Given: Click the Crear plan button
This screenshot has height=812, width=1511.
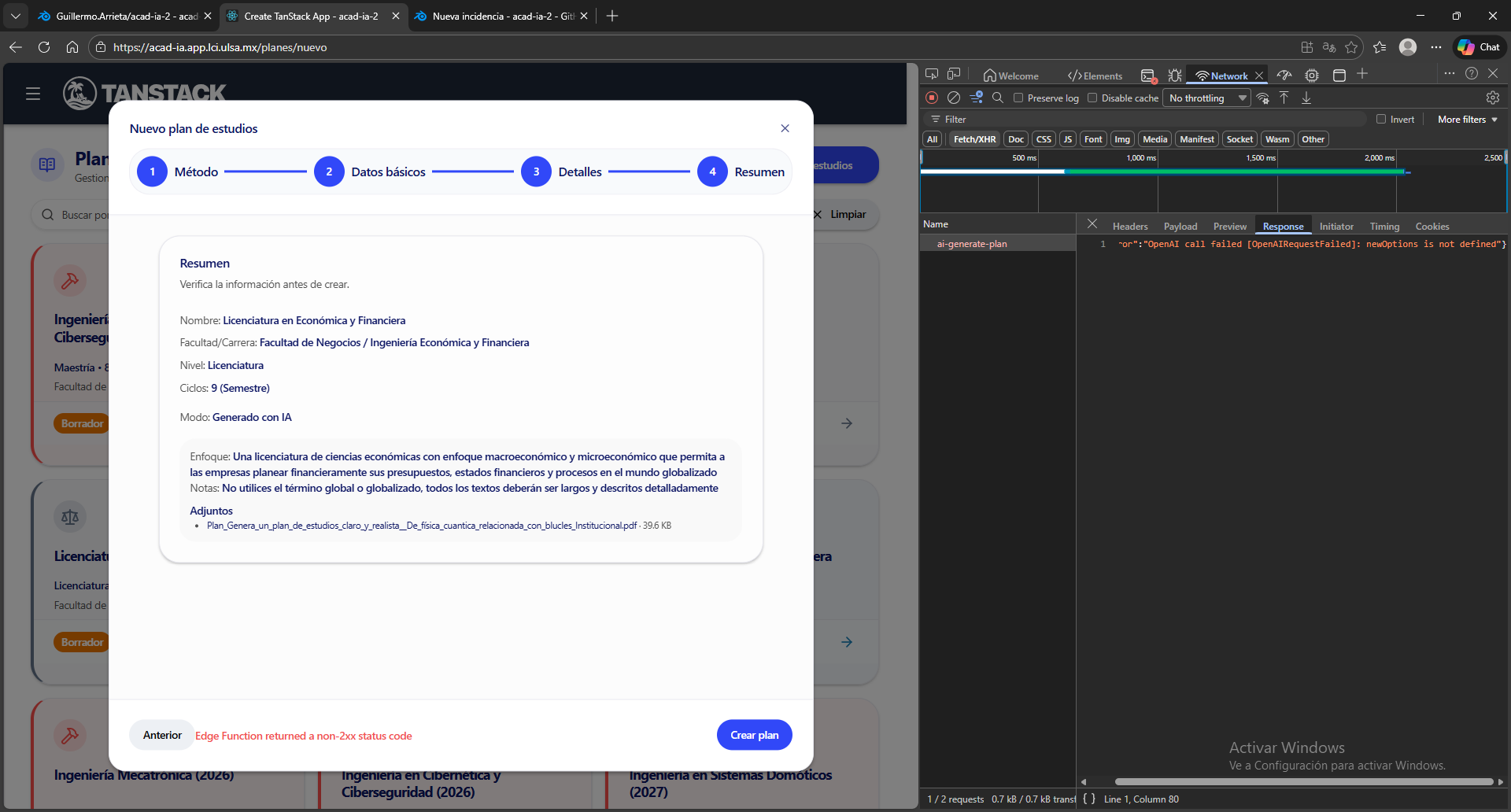Looking at the screenshot, I should (754, 735).
